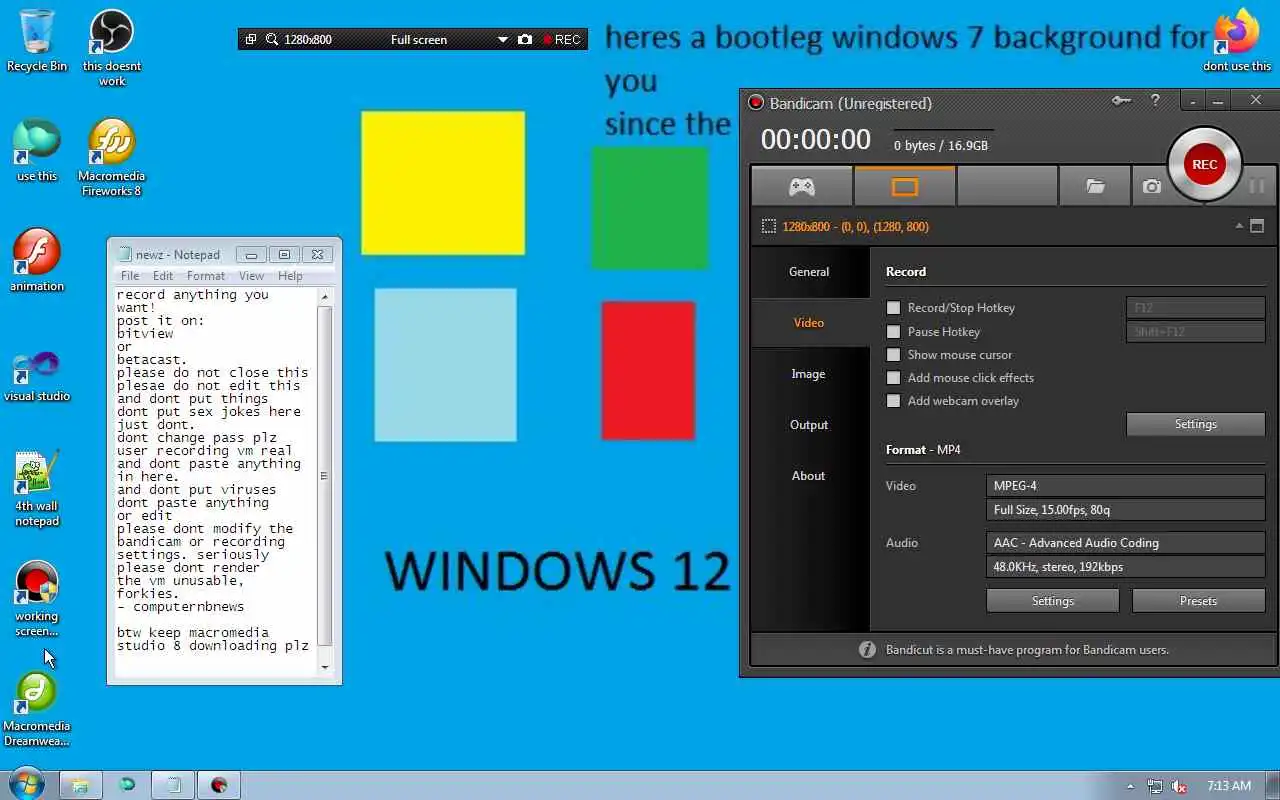
Task: Open the File menu in Notepad
Action: pyautogui.click(x=130, y=276)
